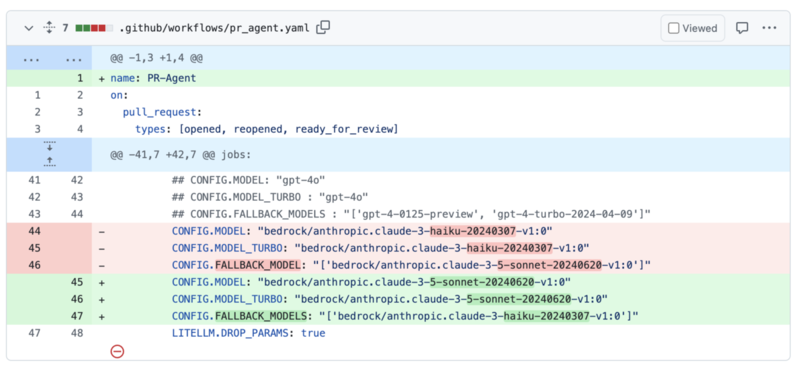
Task: Click new line number 1
Action: [79, 79]
